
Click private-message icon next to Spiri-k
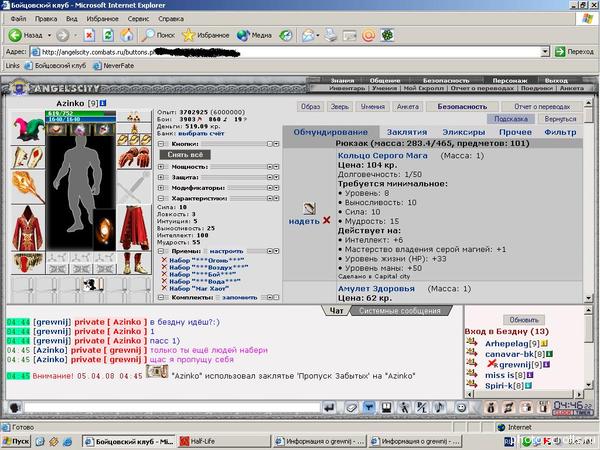(x=472, y=384)
